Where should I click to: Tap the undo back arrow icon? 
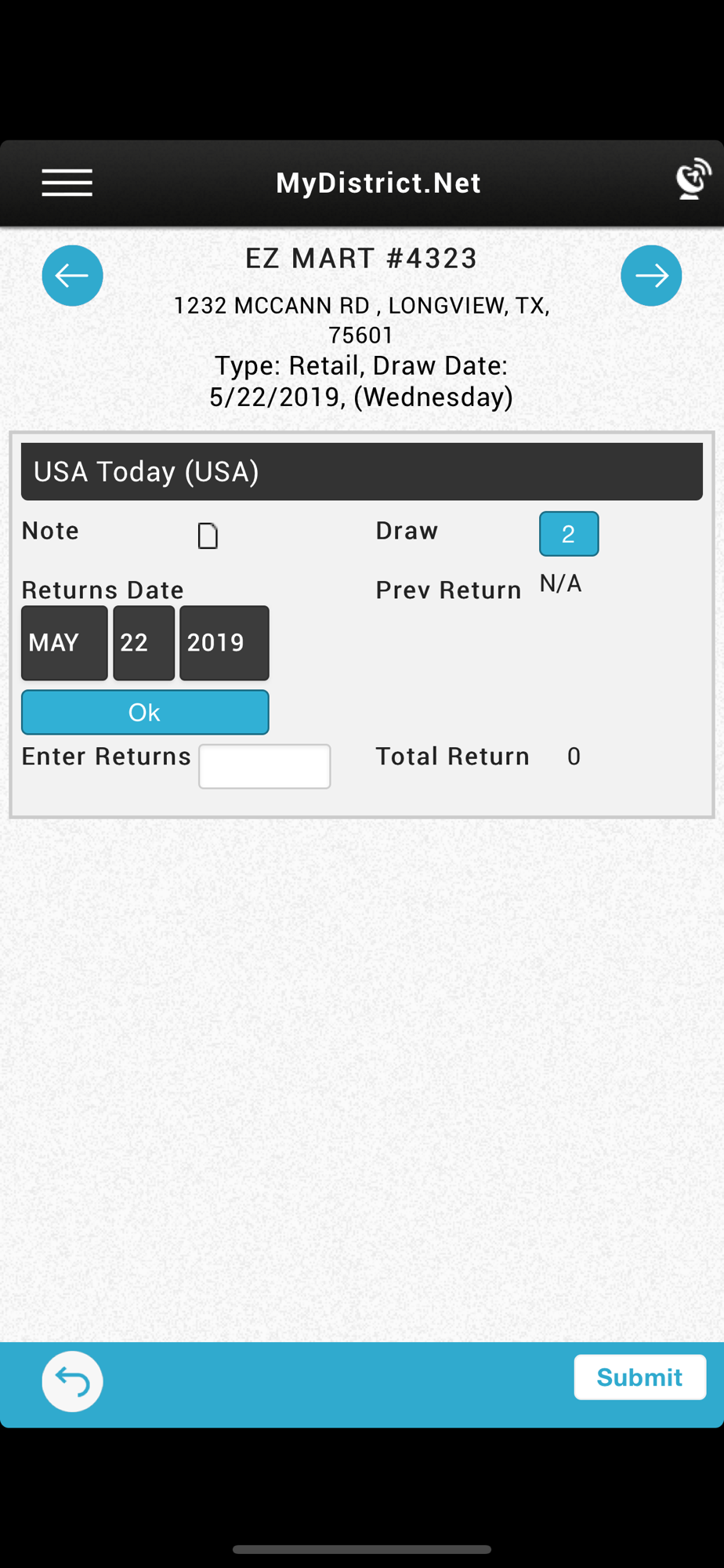[72, 1381]
